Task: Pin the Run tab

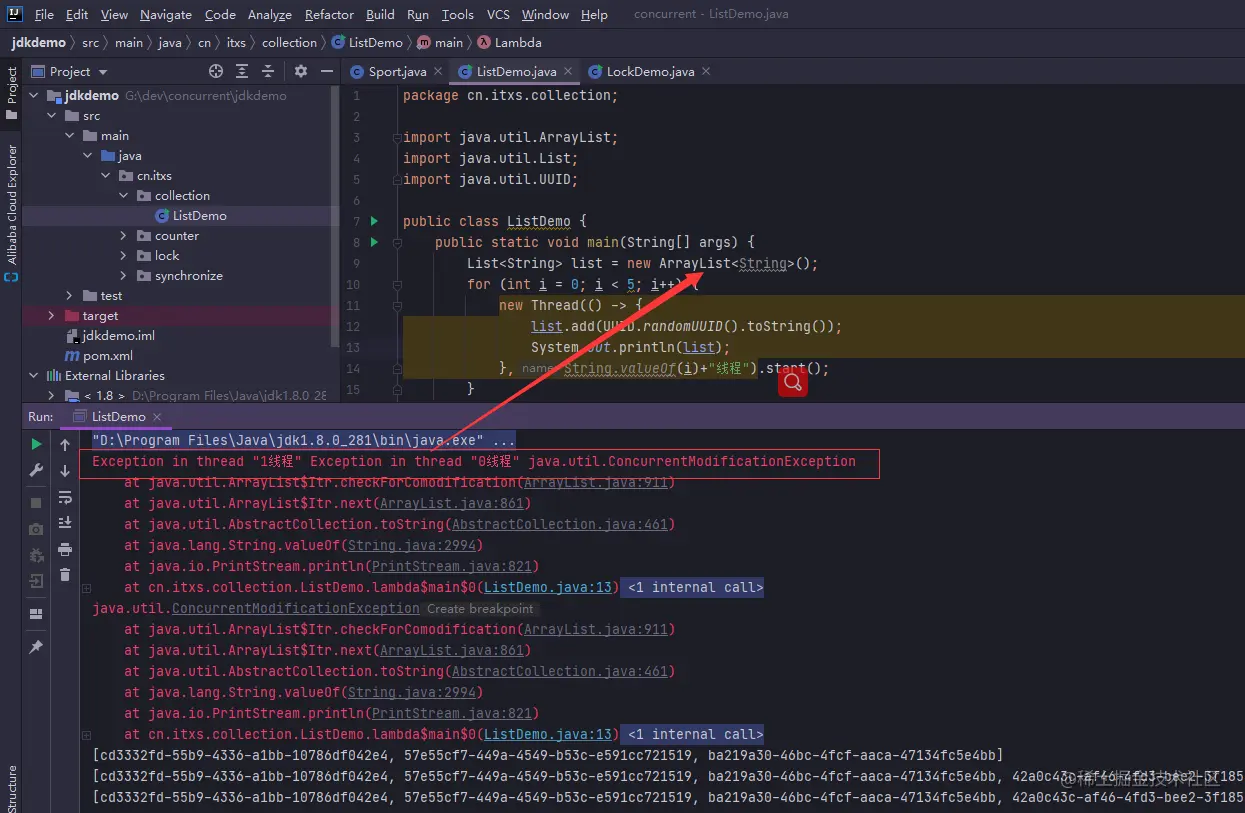Action: (x=36, y=647)
